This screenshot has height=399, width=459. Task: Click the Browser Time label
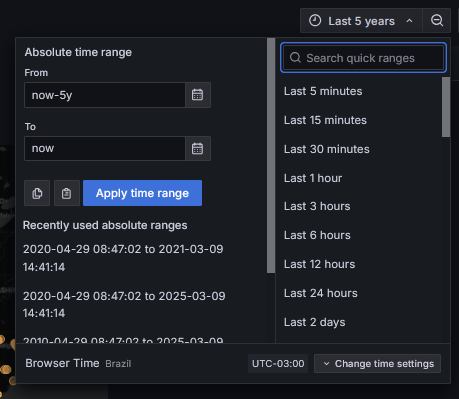(62, 363)
